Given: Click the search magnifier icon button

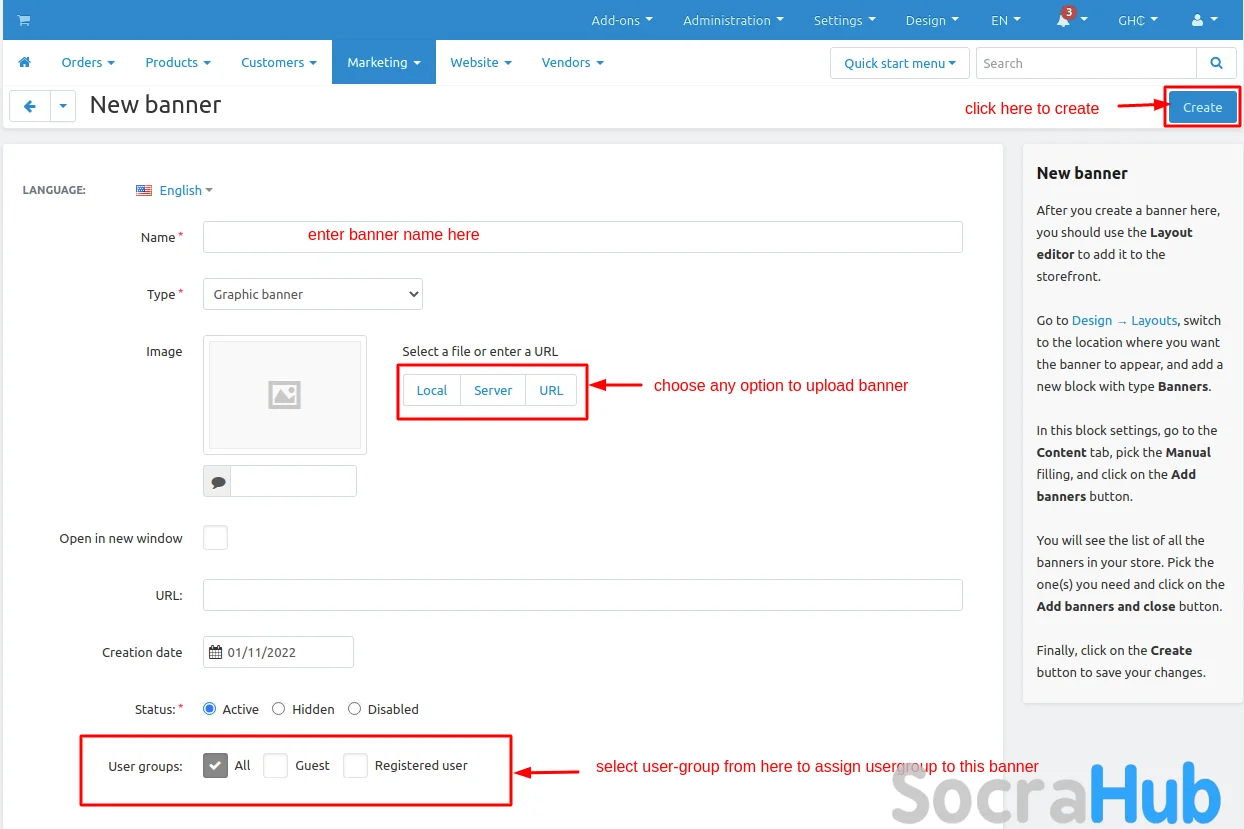Looking at the screenshot, I should (x=1216, y=63).
